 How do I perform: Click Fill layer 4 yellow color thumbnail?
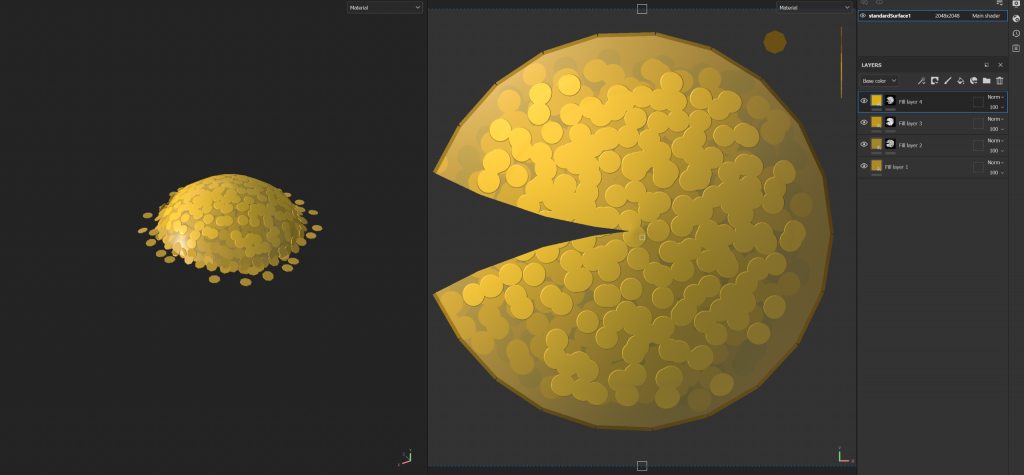[x=876, y=100]
